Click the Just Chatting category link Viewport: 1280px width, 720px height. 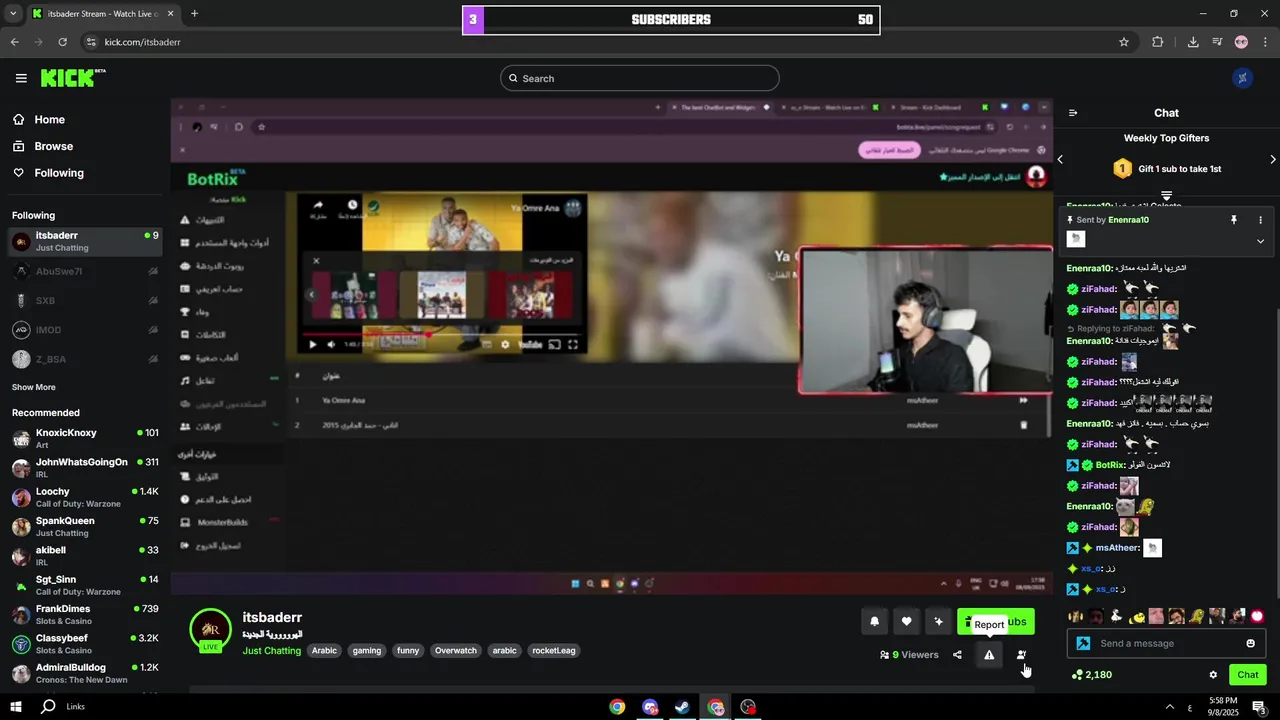coord(271,651)
